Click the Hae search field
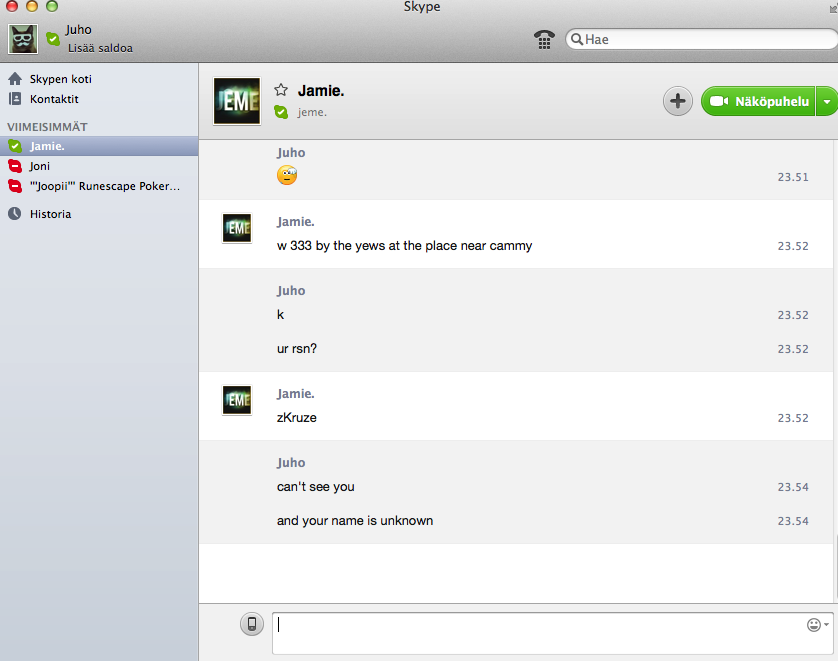This screenshot has height=661, width=838. (x=705, y=39)
